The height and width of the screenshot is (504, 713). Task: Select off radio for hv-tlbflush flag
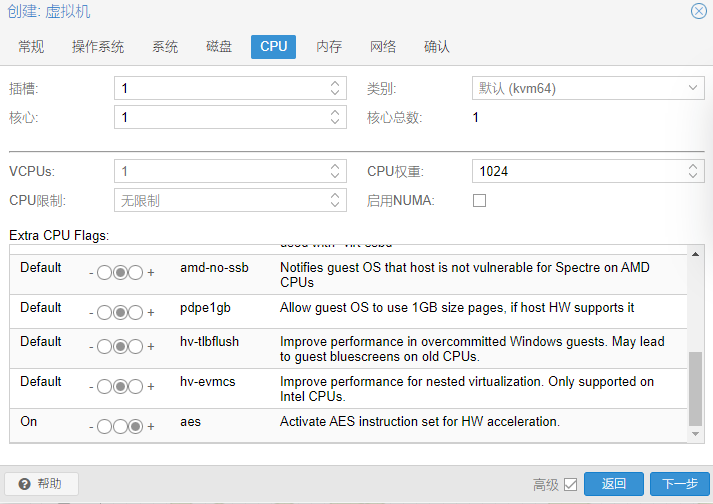[x=105, y=346]
